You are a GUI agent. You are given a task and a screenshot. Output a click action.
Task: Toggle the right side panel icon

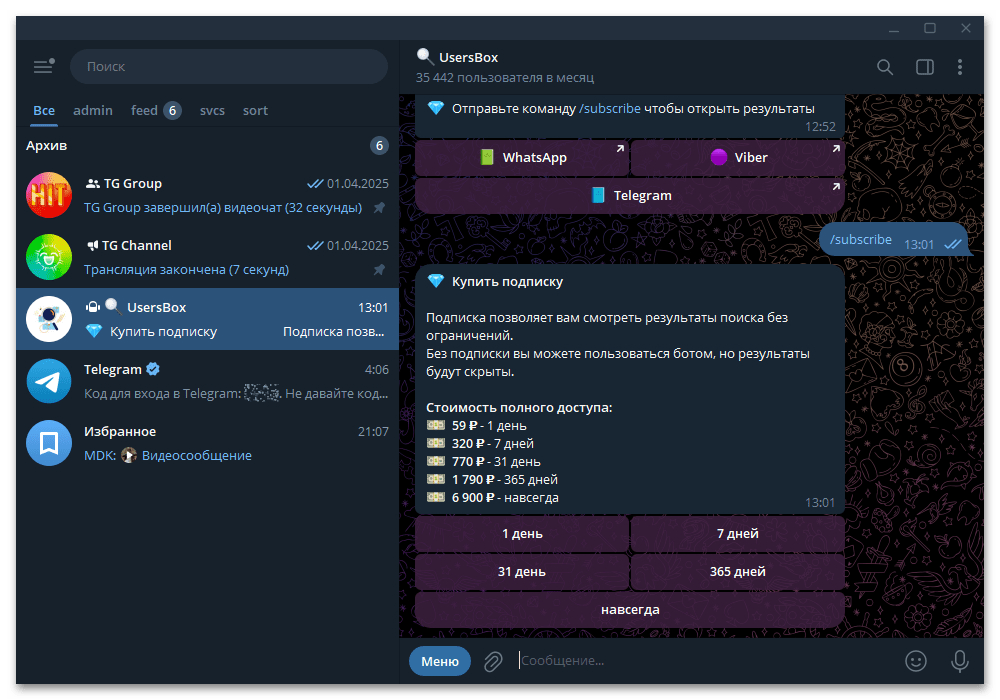[x=925, y=67]
